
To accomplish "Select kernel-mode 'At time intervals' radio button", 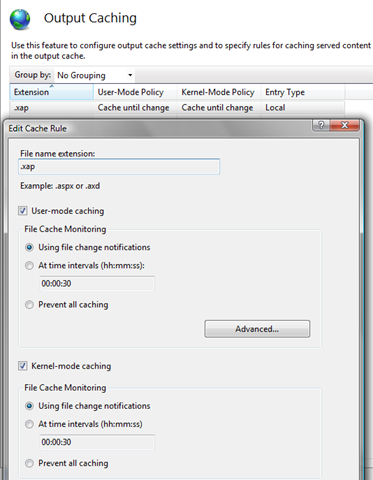I will pyautogui.click(x=29, y=424).
